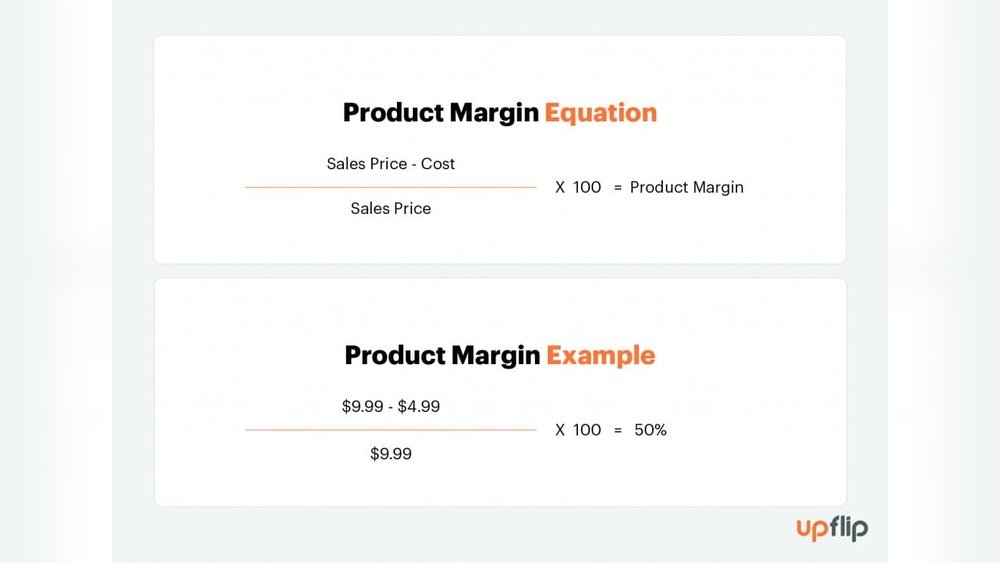Click the $4.99 cost value
This screenshot has height=563, width=1000.
(x=419, y=407)
